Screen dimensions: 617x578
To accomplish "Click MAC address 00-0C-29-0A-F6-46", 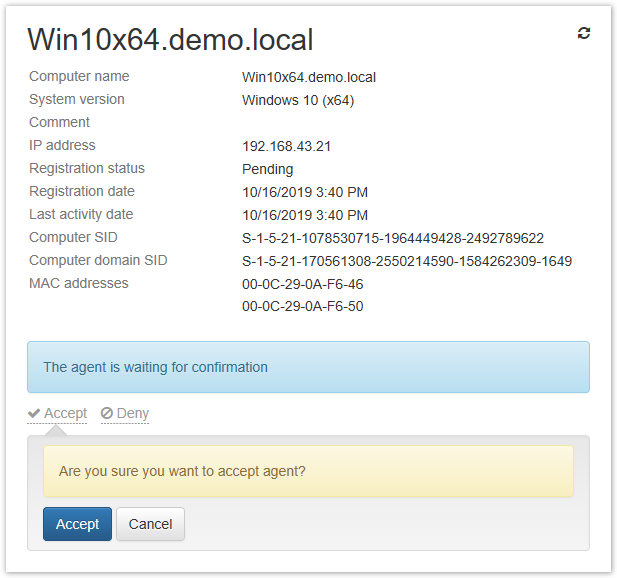I will [303, 284].
